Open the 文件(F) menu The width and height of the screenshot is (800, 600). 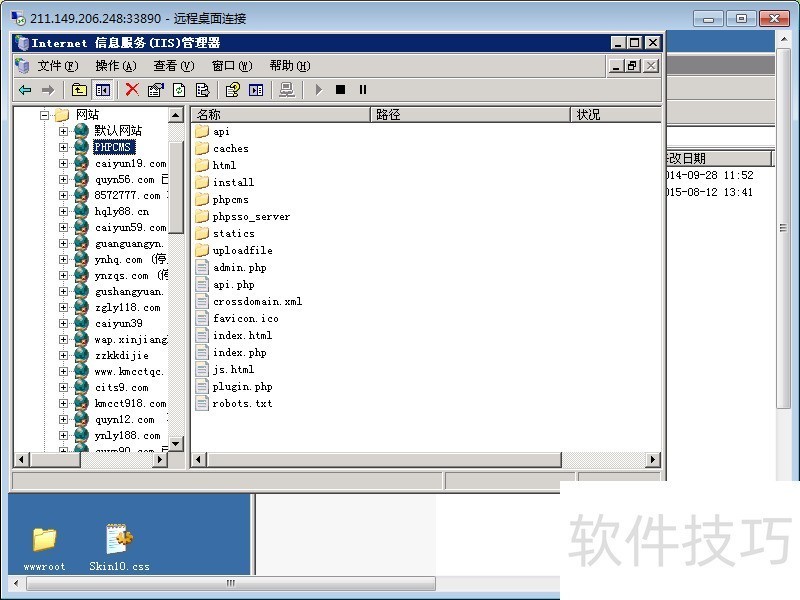(58, 66)
